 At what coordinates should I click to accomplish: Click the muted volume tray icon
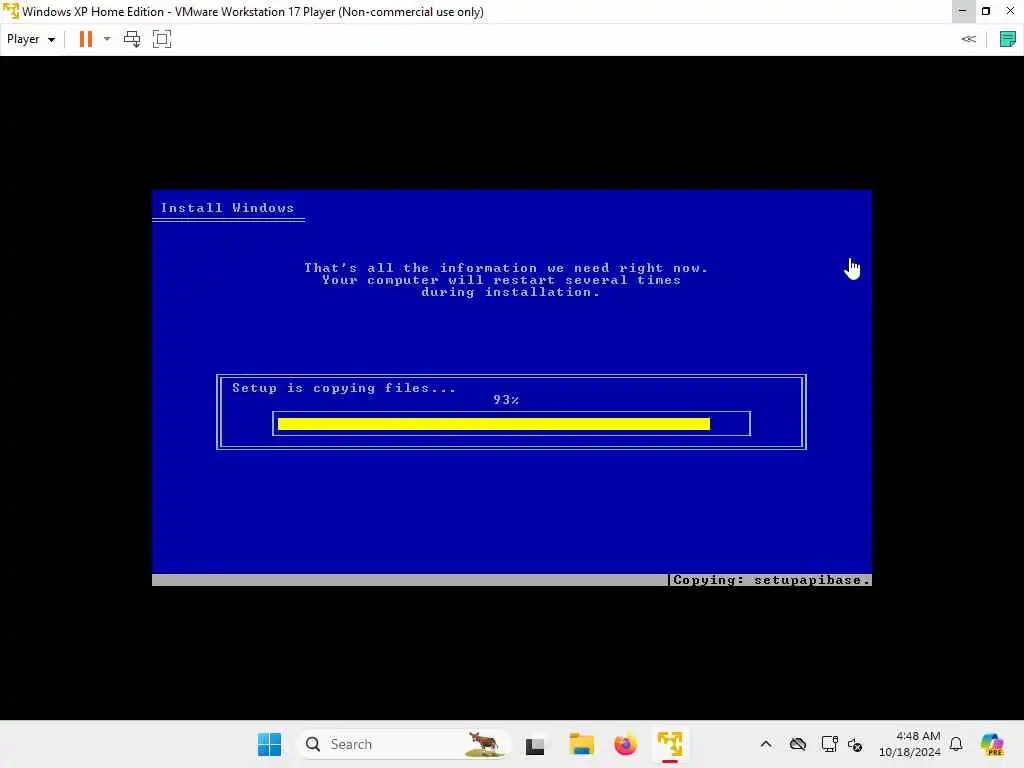(x=855, y=744)
